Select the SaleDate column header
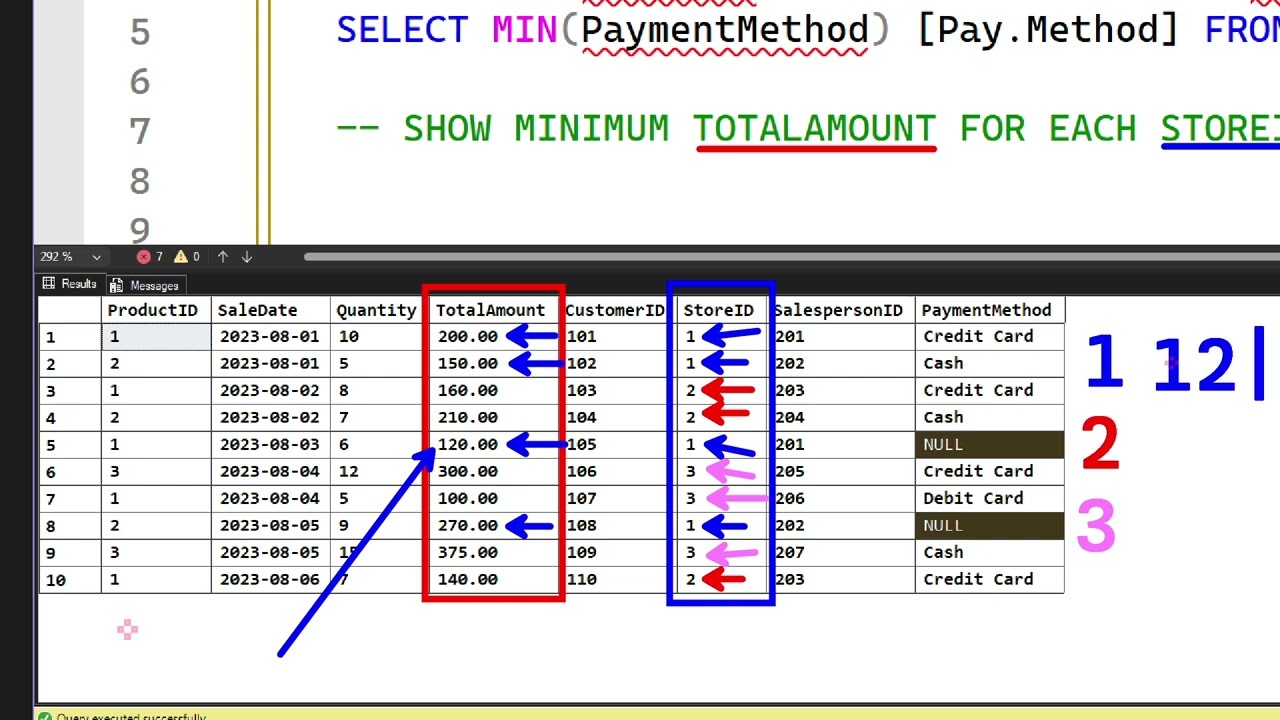 (270, 310)
